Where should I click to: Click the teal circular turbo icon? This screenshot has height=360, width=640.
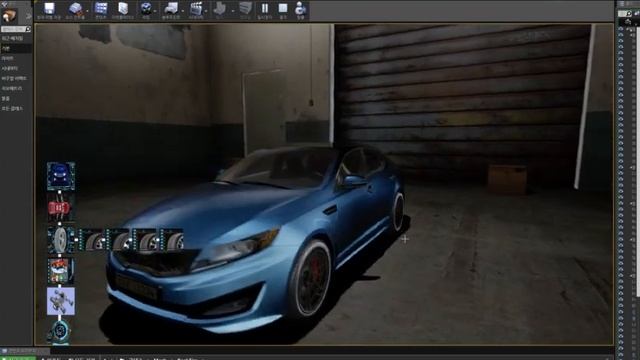point(60,332)
